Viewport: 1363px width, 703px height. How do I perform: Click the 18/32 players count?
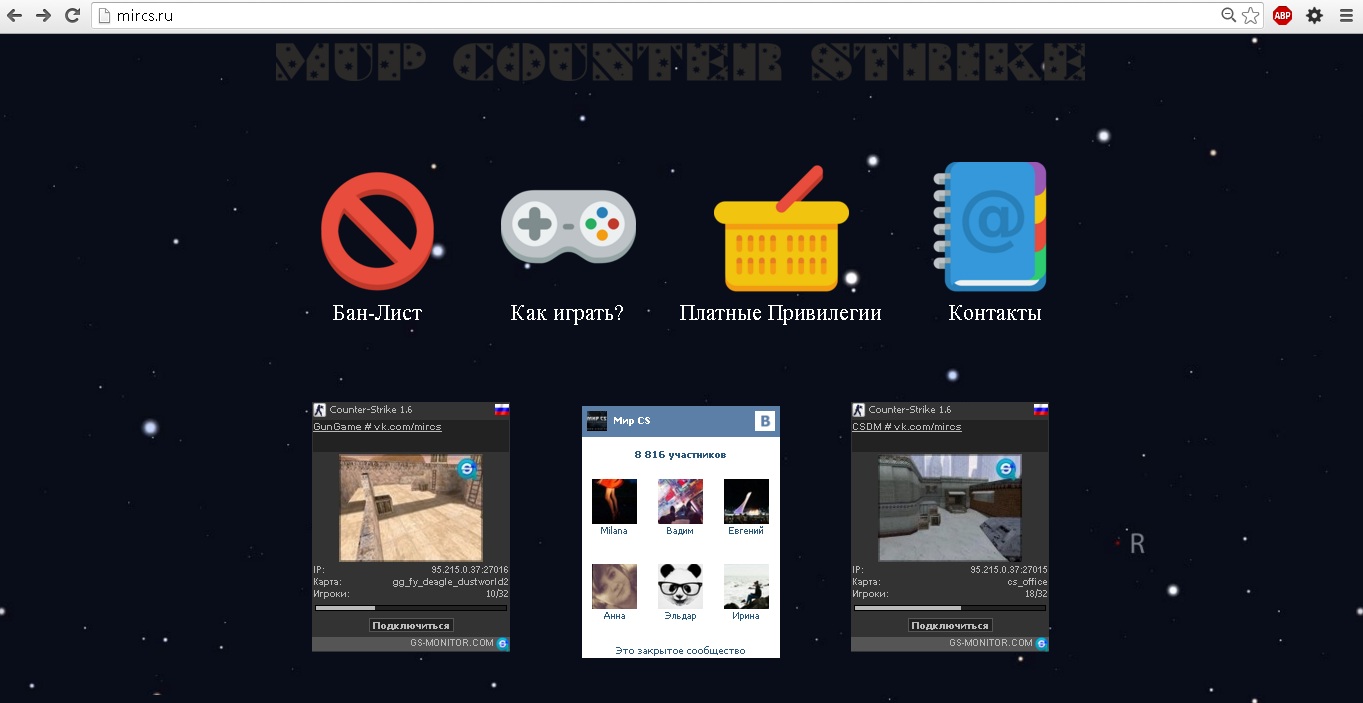pyautogui.click(x=1035, y=593)
